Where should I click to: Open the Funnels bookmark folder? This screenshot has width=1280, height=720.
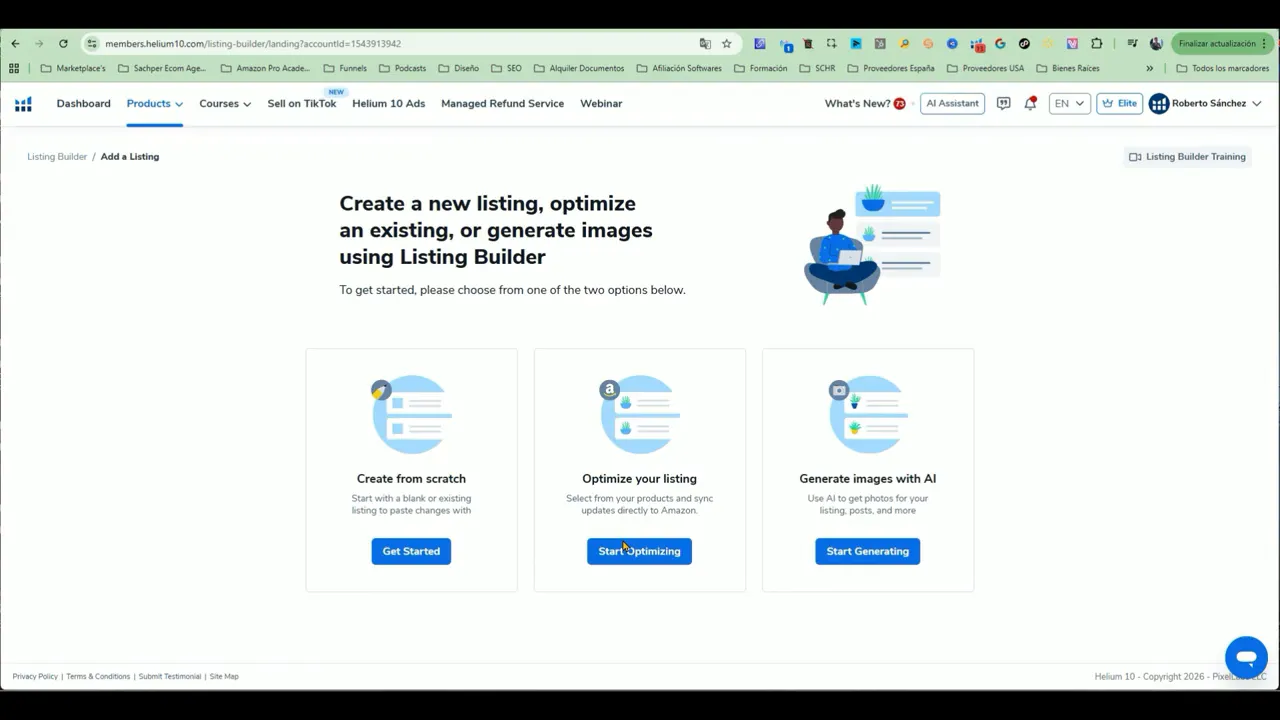pyautogui.click(x=345, y=69)
